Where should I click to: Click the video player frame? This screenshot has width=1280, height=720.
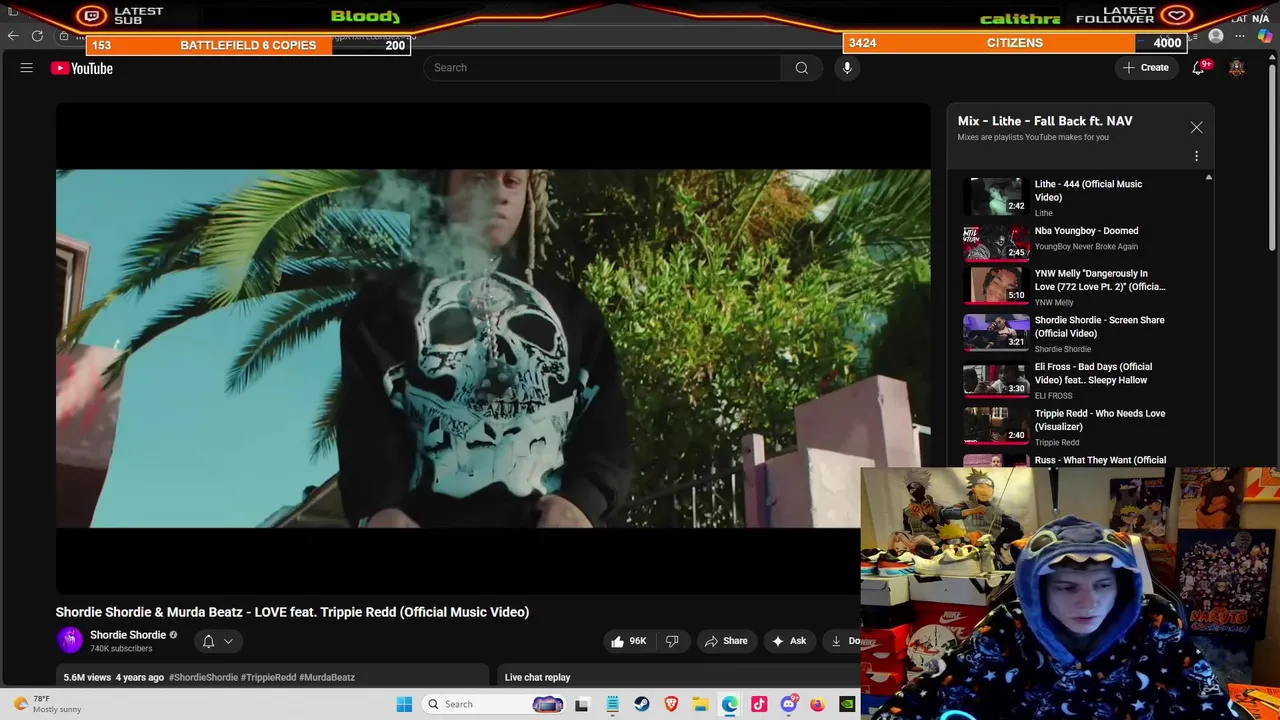pos(493,348)
